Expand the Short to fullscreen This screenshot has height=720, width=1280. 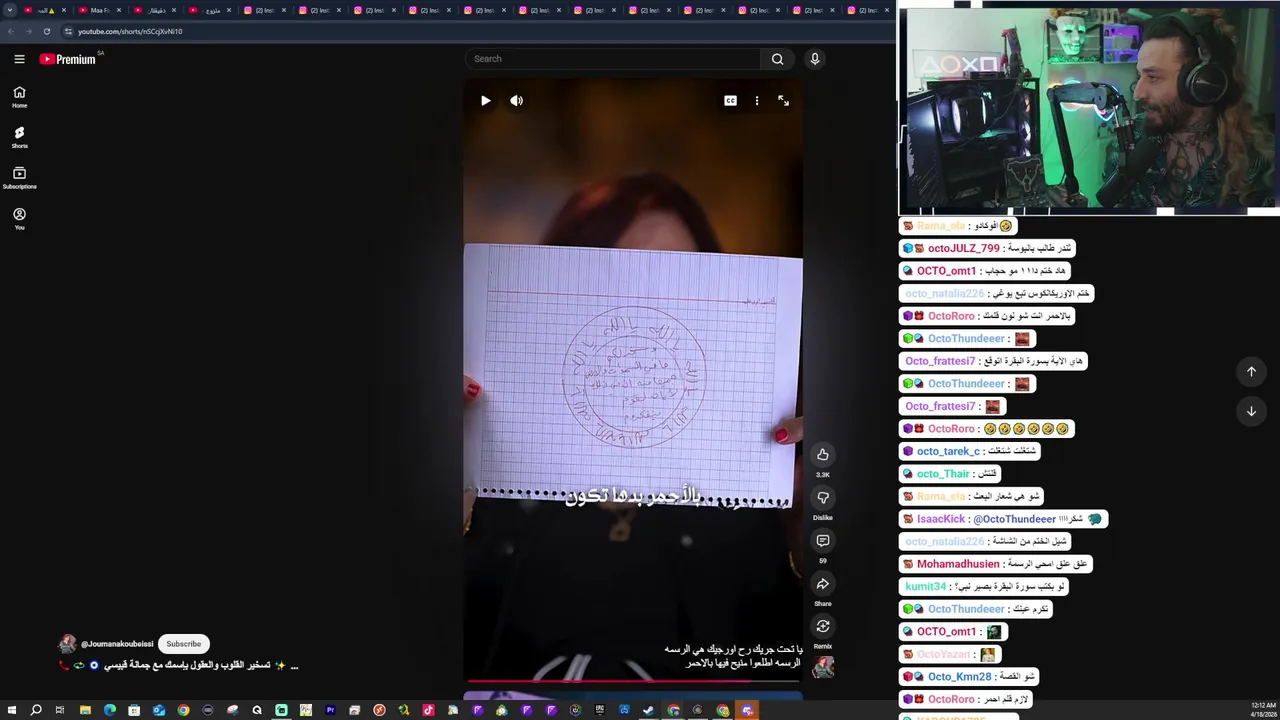[x=783, y=100]
